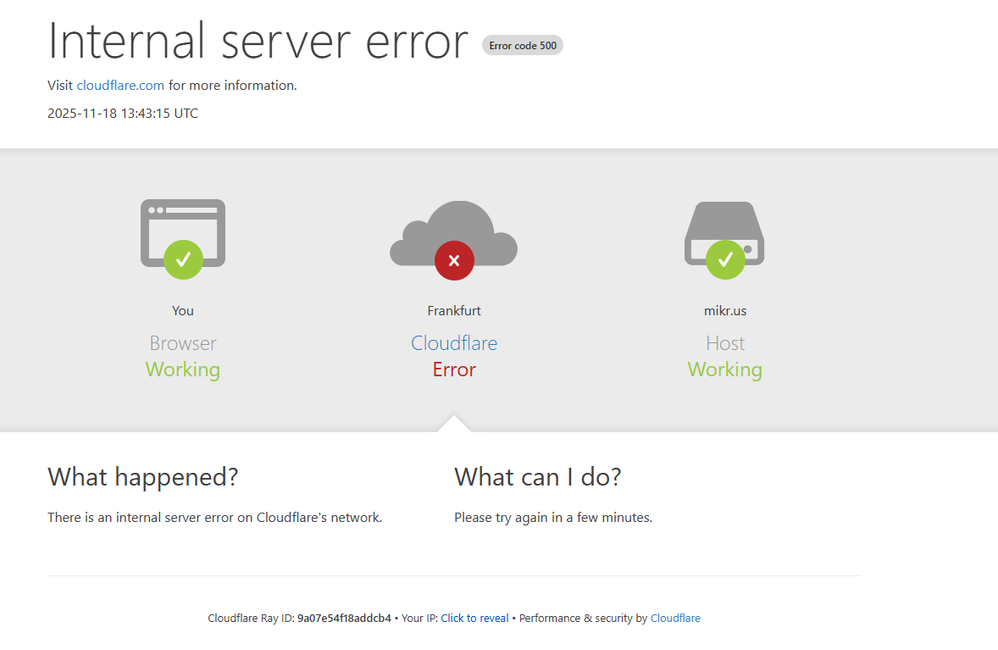Select the timestamp 2025-11-18 13:43:15 UTC
The image size is (998, 650).
click(x=123, y=113)
